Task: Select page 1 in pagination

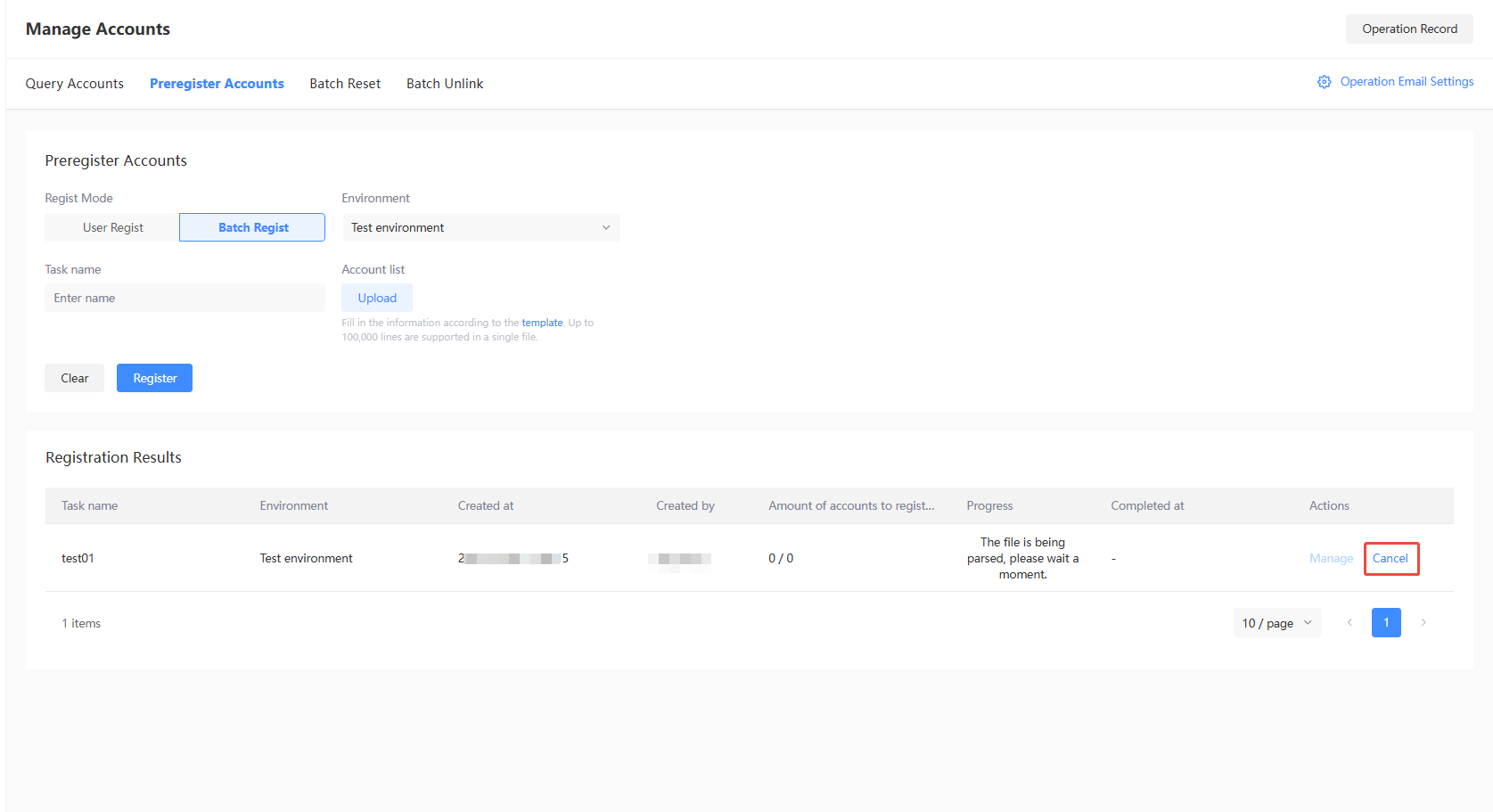Action: pyautogui.click(x=1386, y=623)
